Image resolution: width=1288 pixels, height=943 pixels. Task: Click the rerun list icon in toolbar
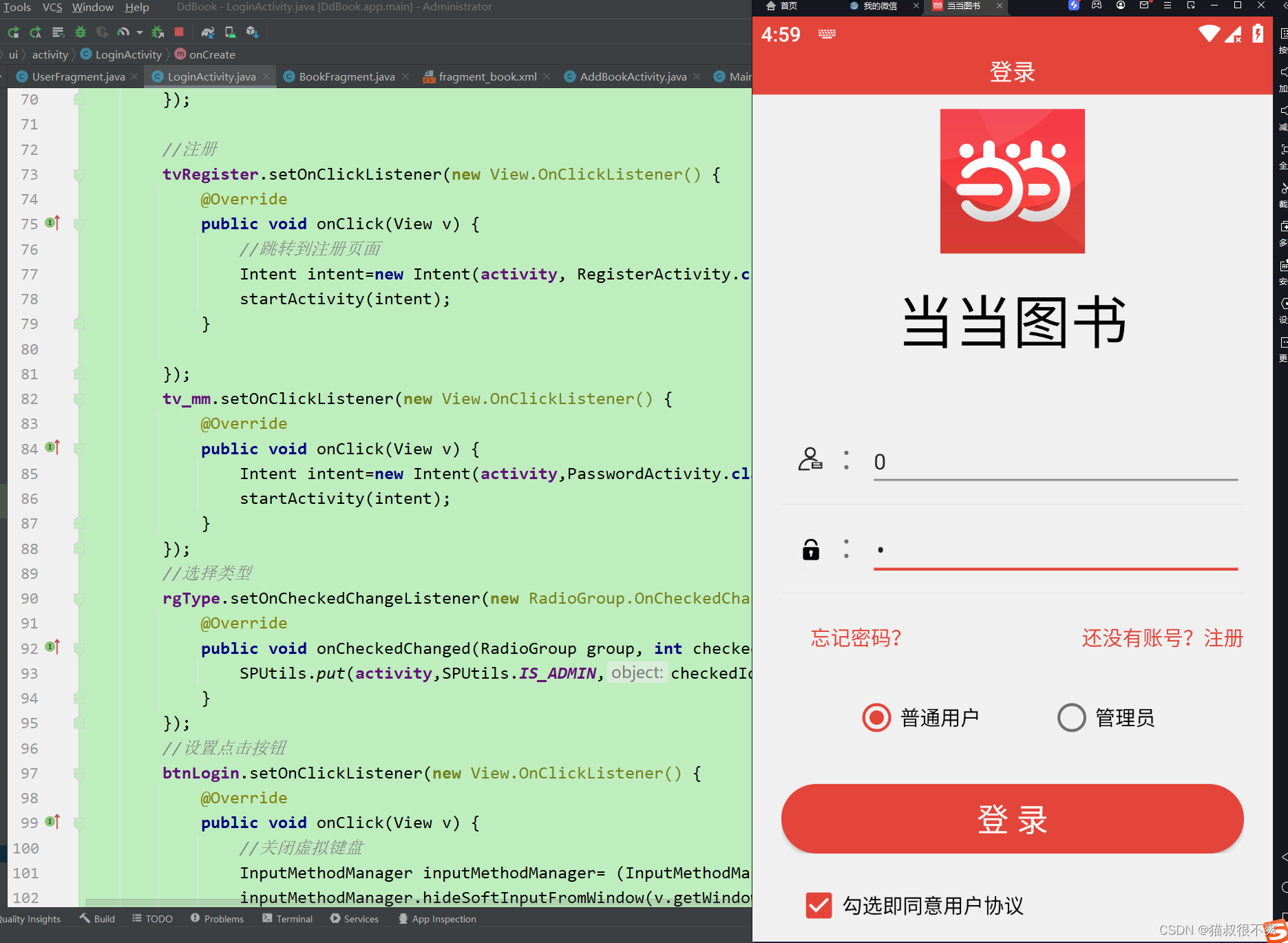coord(58,32)
